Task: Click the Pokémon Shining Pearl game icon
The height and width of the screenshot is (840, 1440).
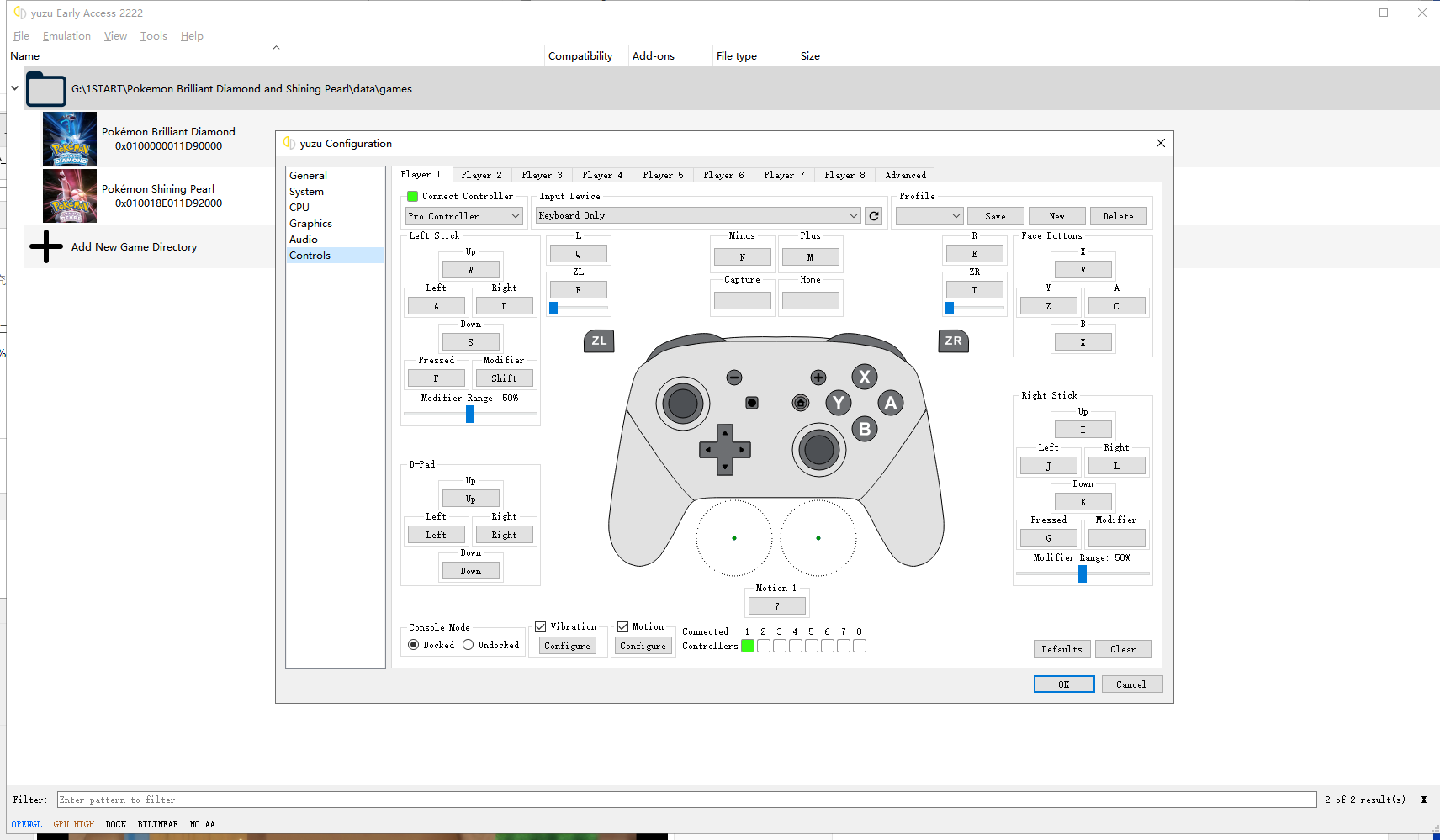Action: pos(70,196)
